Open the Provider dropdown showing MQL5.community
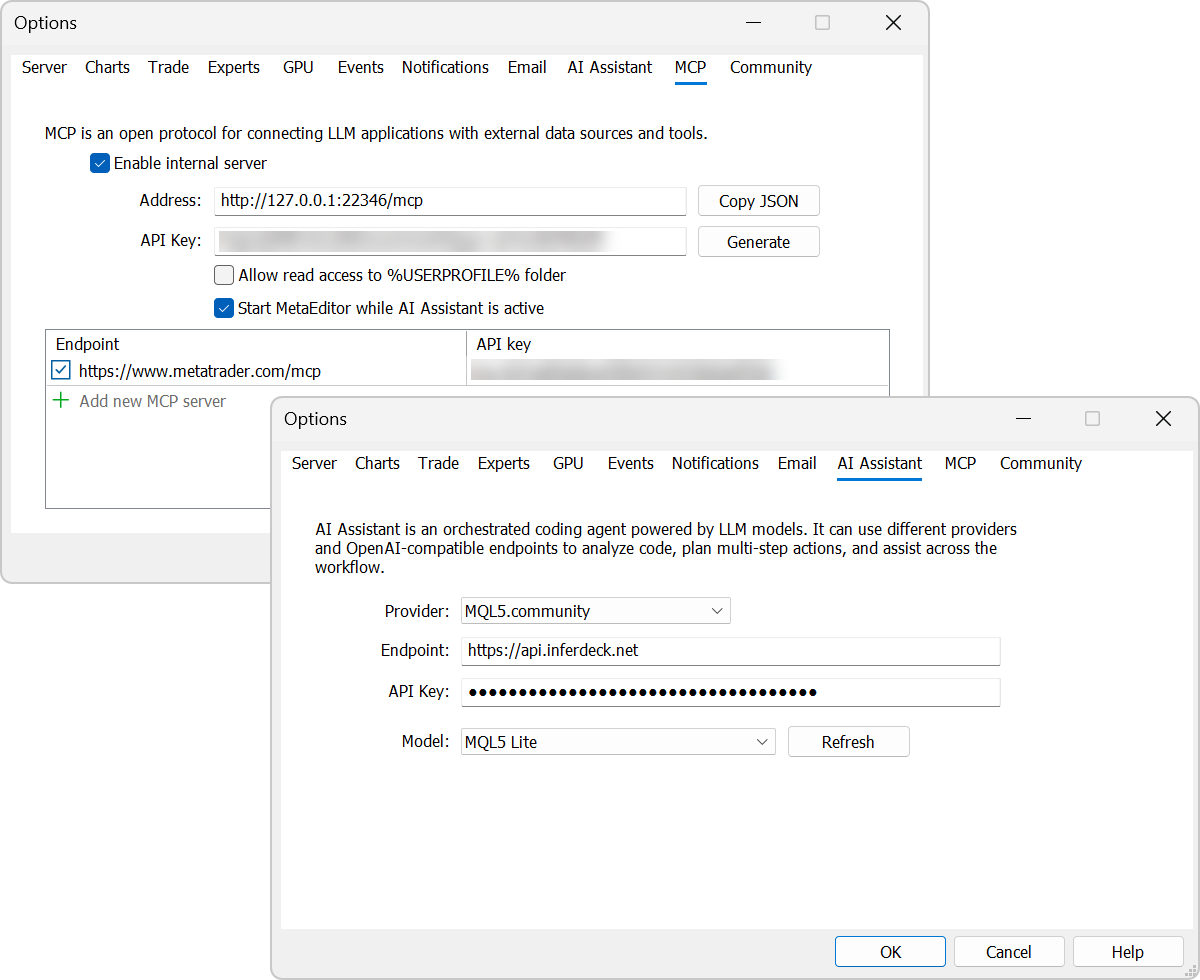Image resolution: width=1200 pixels, height=980 pixels. (x=596, y=611)
